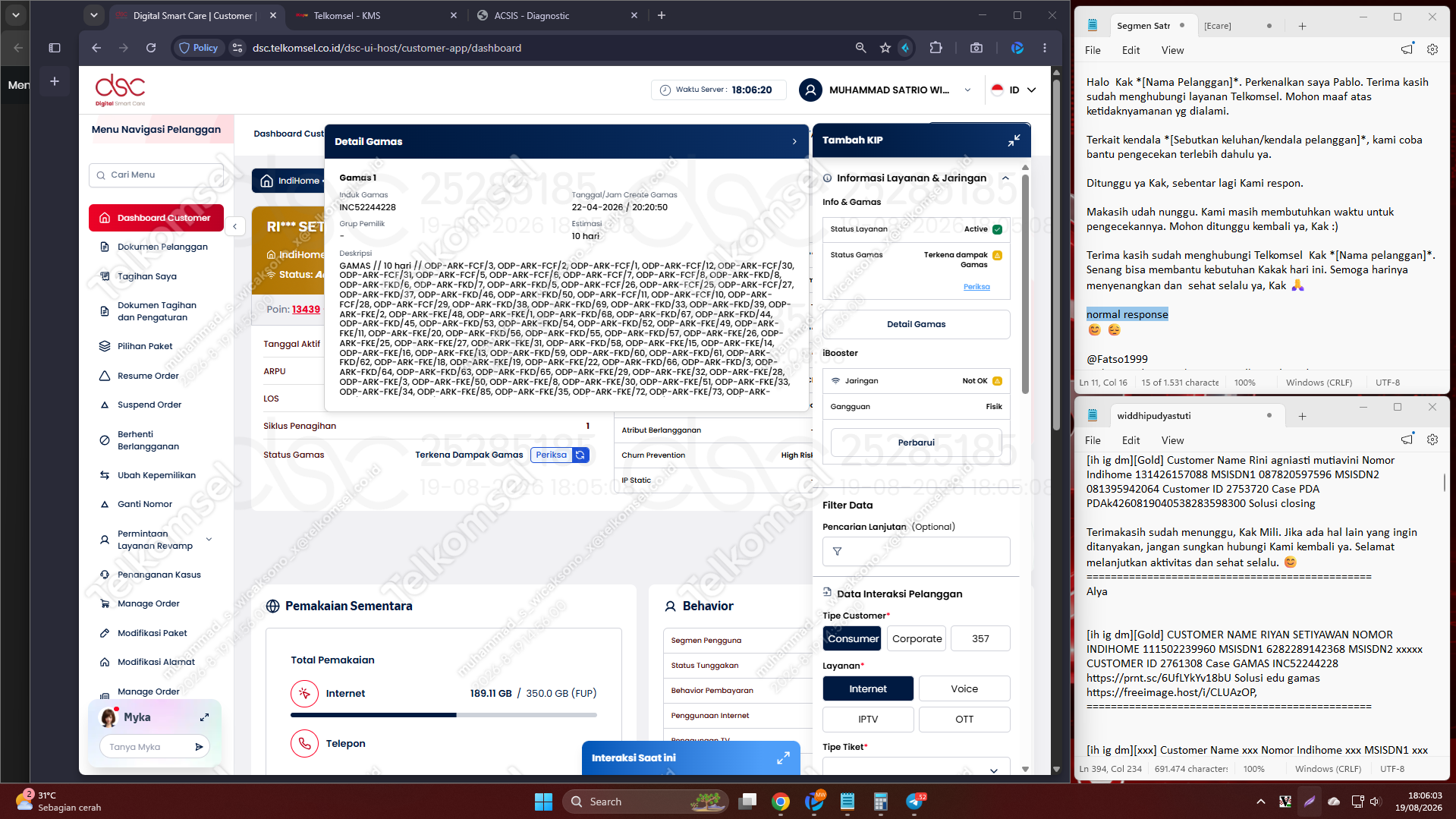Open the browser extensions puzzle icon
Viewport: 1456px width, 819px height.
point(936,48)
